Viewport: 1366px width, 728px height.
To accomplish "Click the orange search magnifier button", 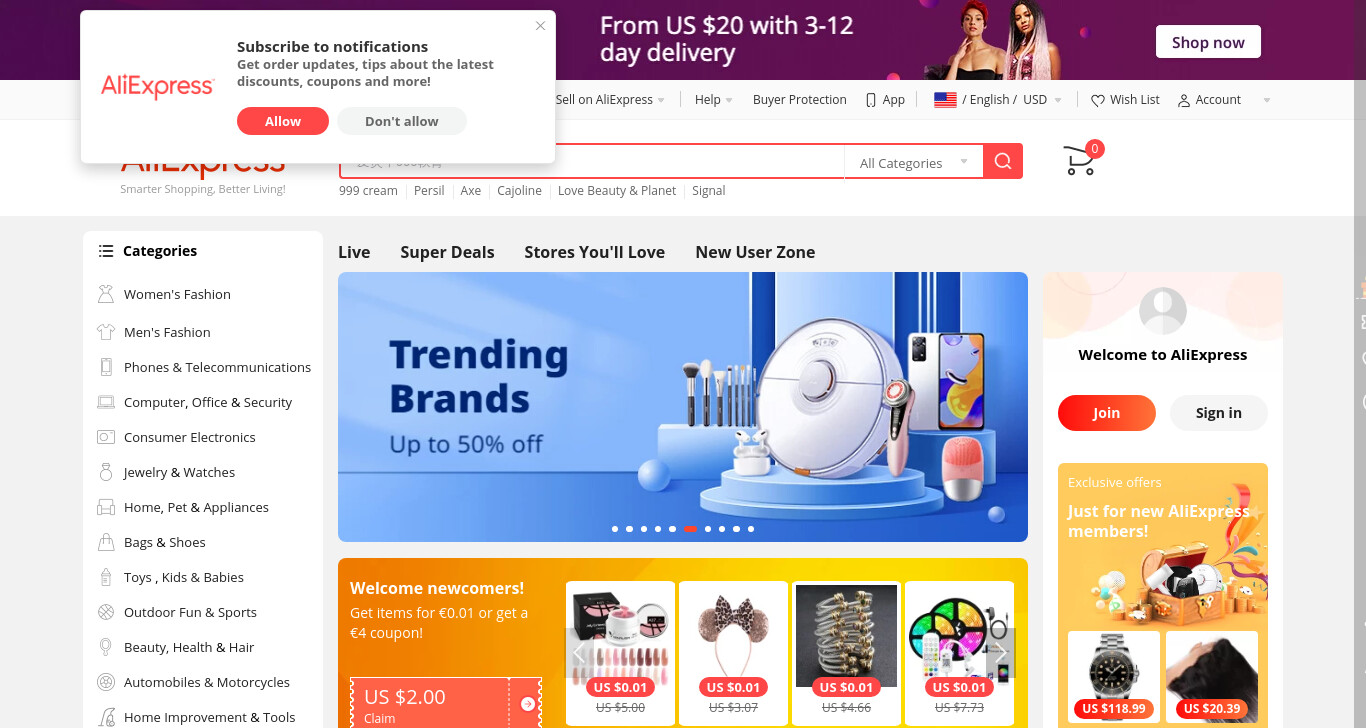I will click(x=1003, y=161).
